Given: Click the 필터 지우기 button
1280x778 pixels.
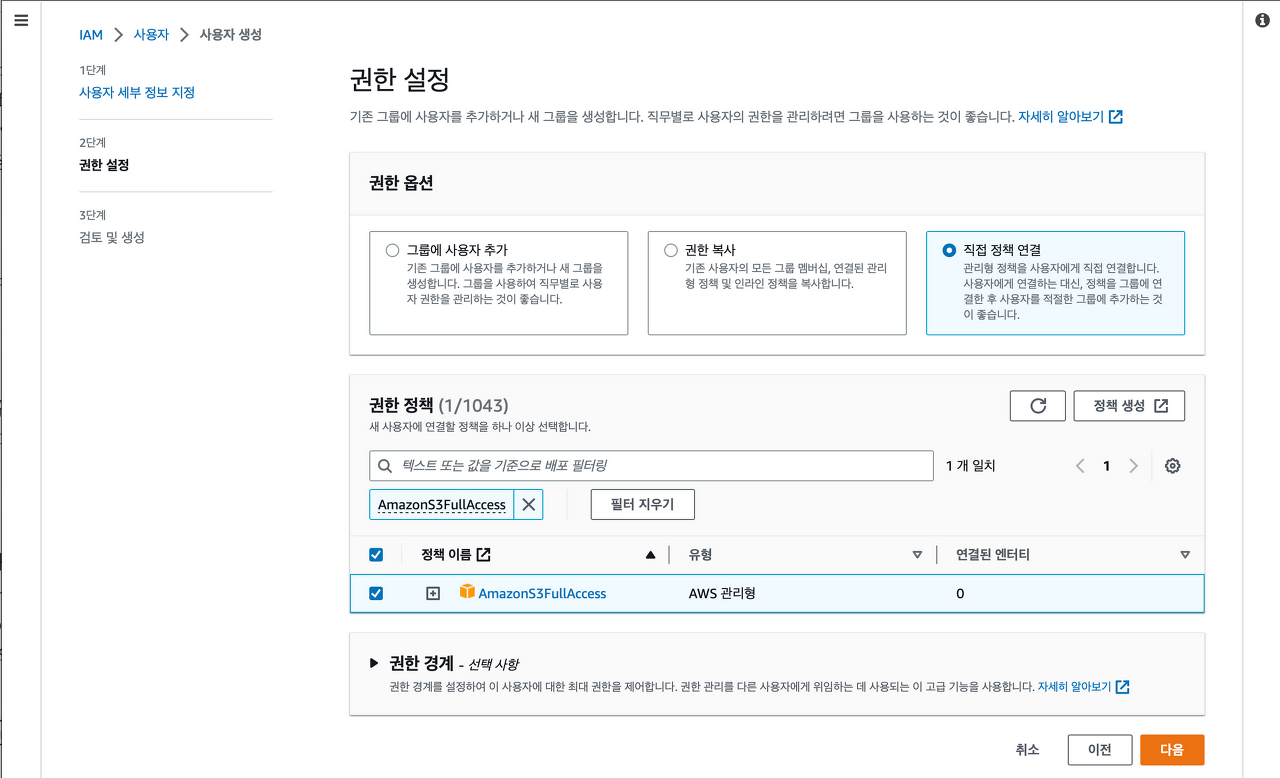Looking at the screenshot, I should coord(643,505).
